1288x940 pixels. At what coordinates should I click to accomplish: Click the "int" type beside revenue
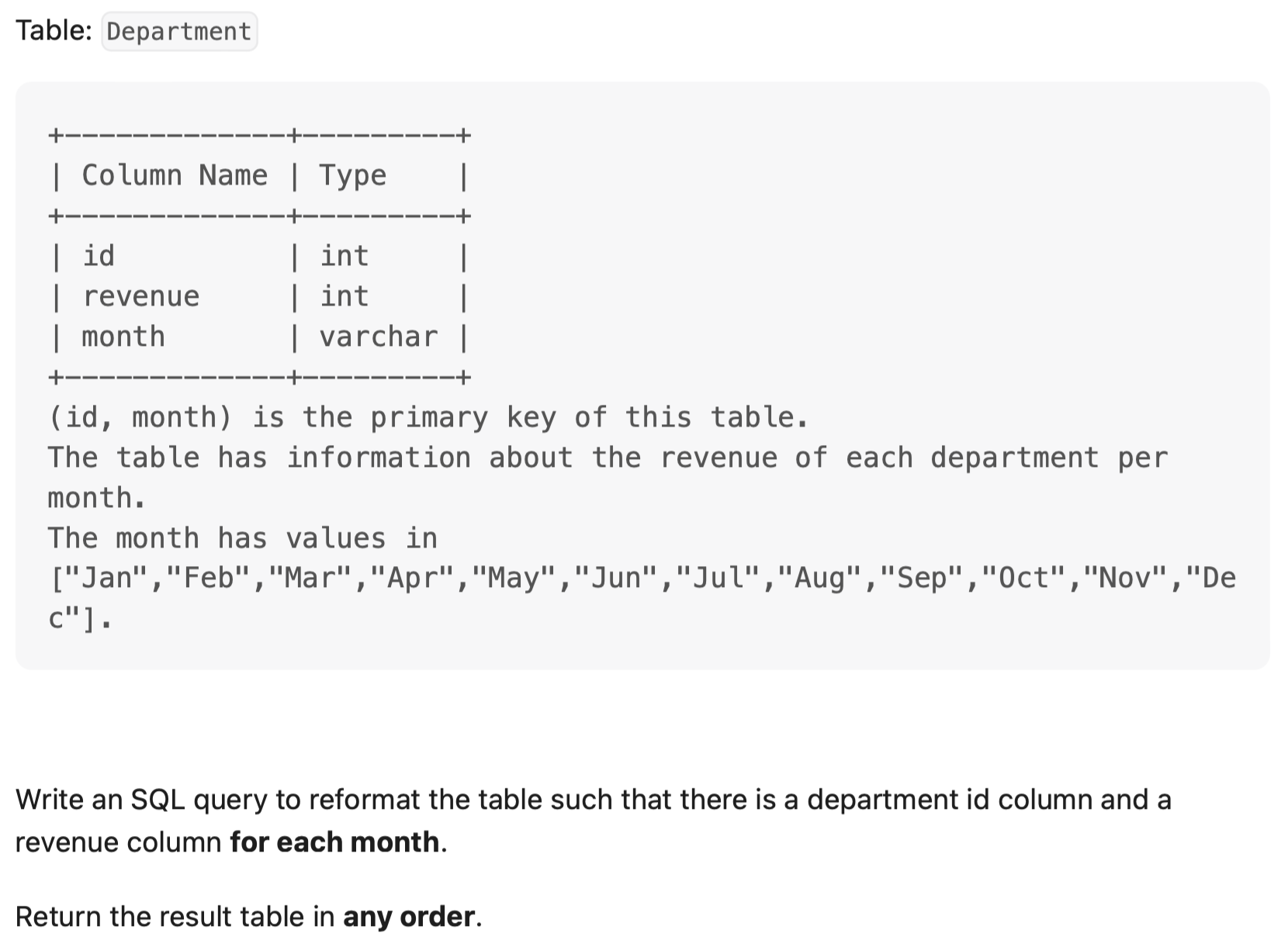coord(345,296)
